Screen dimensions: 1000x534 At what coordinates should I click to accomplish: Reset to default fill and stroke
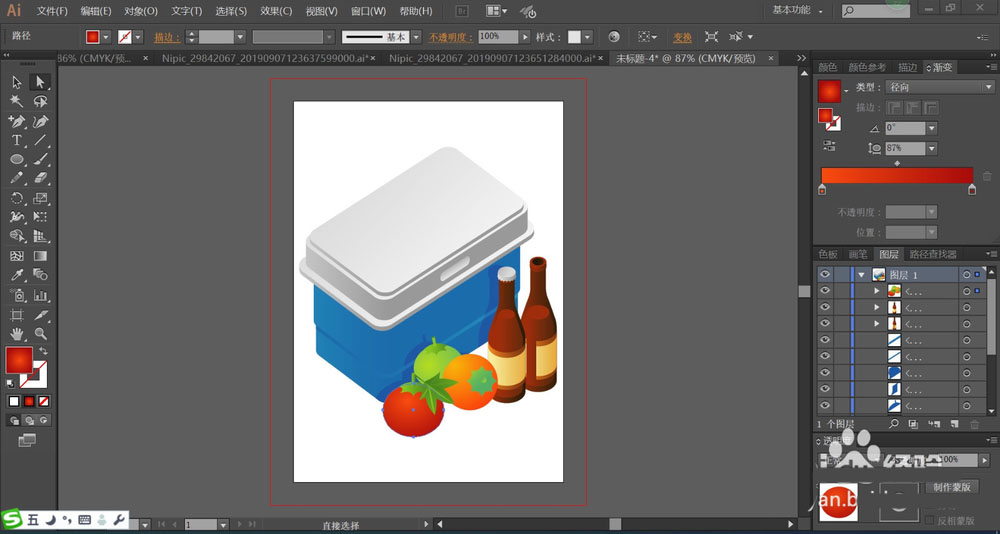pyautogui.click(x=10, y=383)
